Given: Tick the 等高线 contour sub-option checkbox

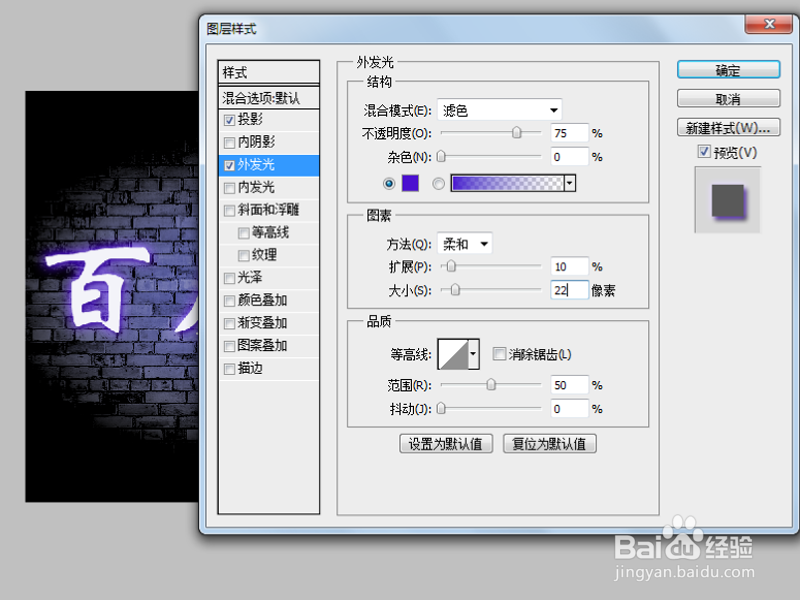Looking at the screenshot, I should point(244,233).
